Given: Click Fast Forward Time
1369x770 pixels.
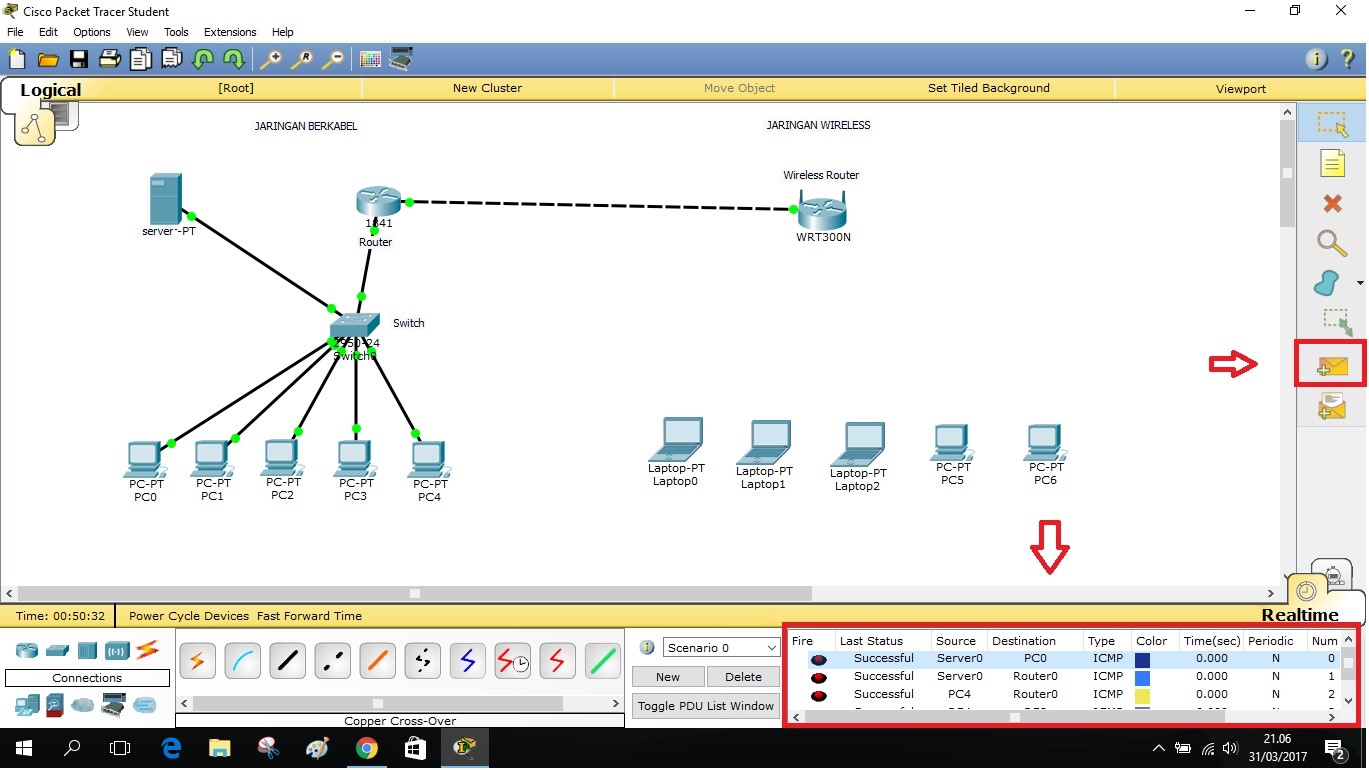Looking at the screenshot, I should pos(309,616).
